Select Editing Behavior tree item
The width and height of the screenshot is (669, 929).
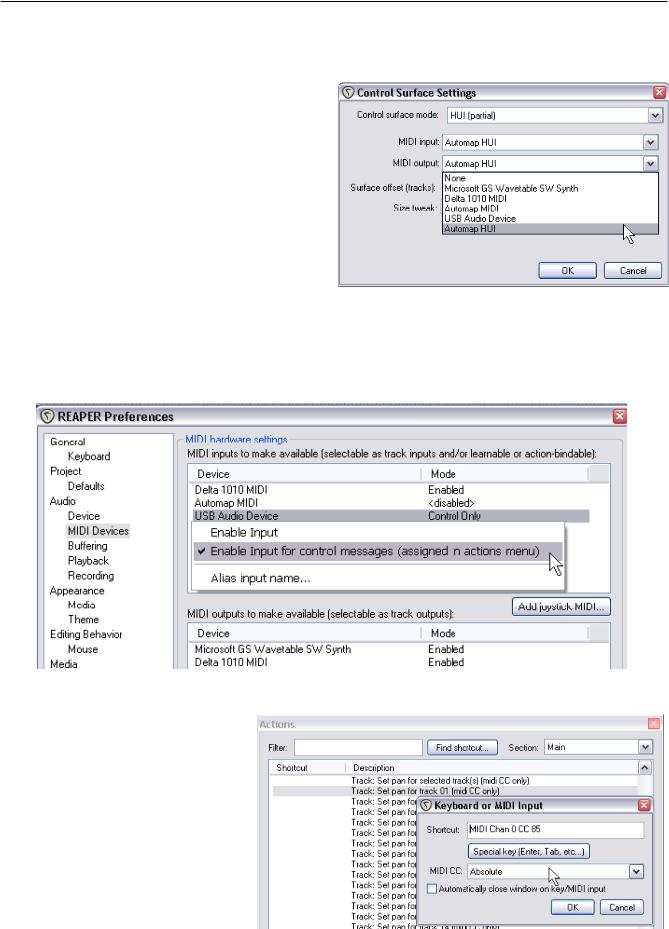pos(86,634)
